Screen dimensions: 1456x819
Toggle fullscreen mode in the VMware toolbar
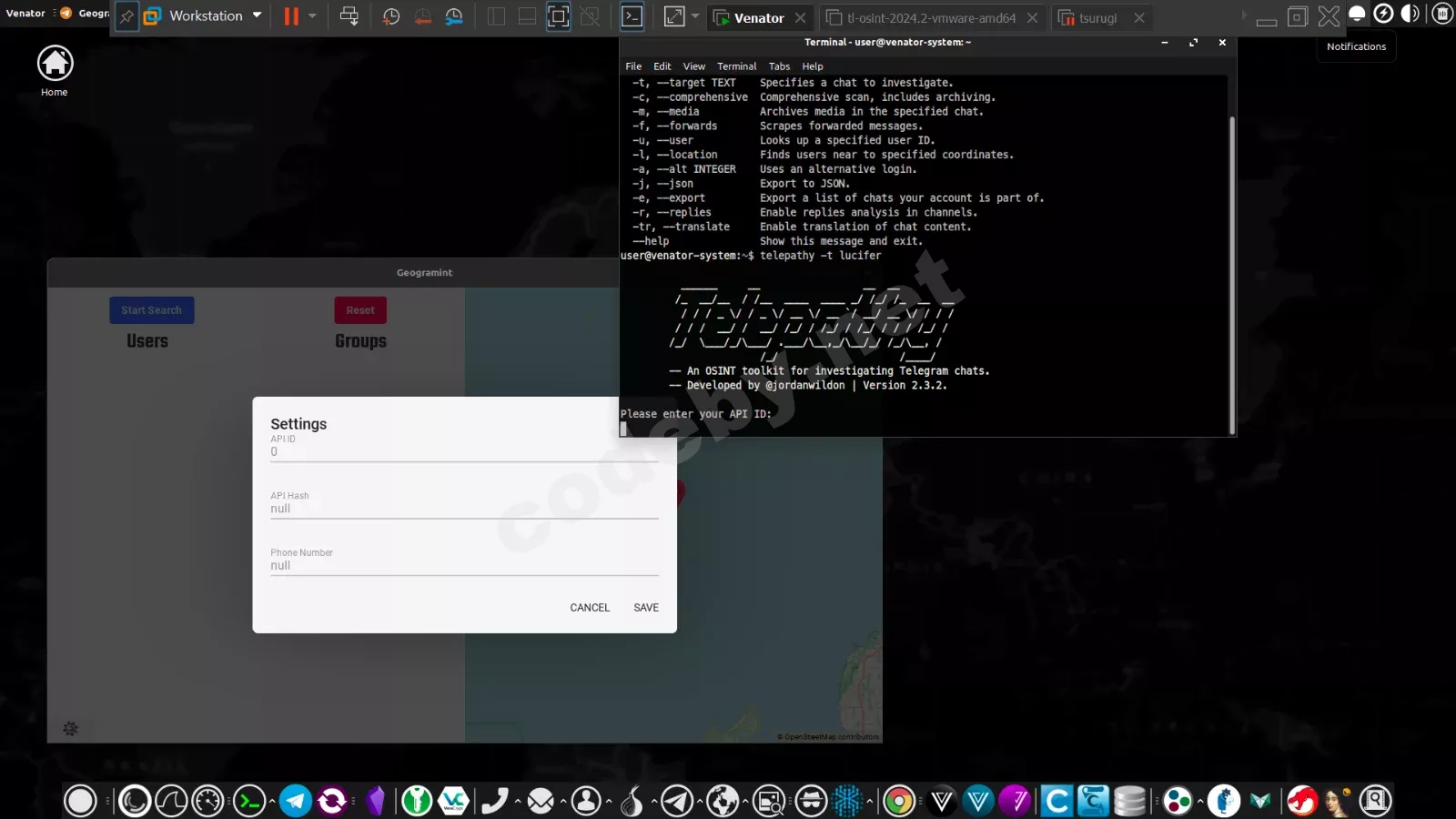tap(557, 15)
